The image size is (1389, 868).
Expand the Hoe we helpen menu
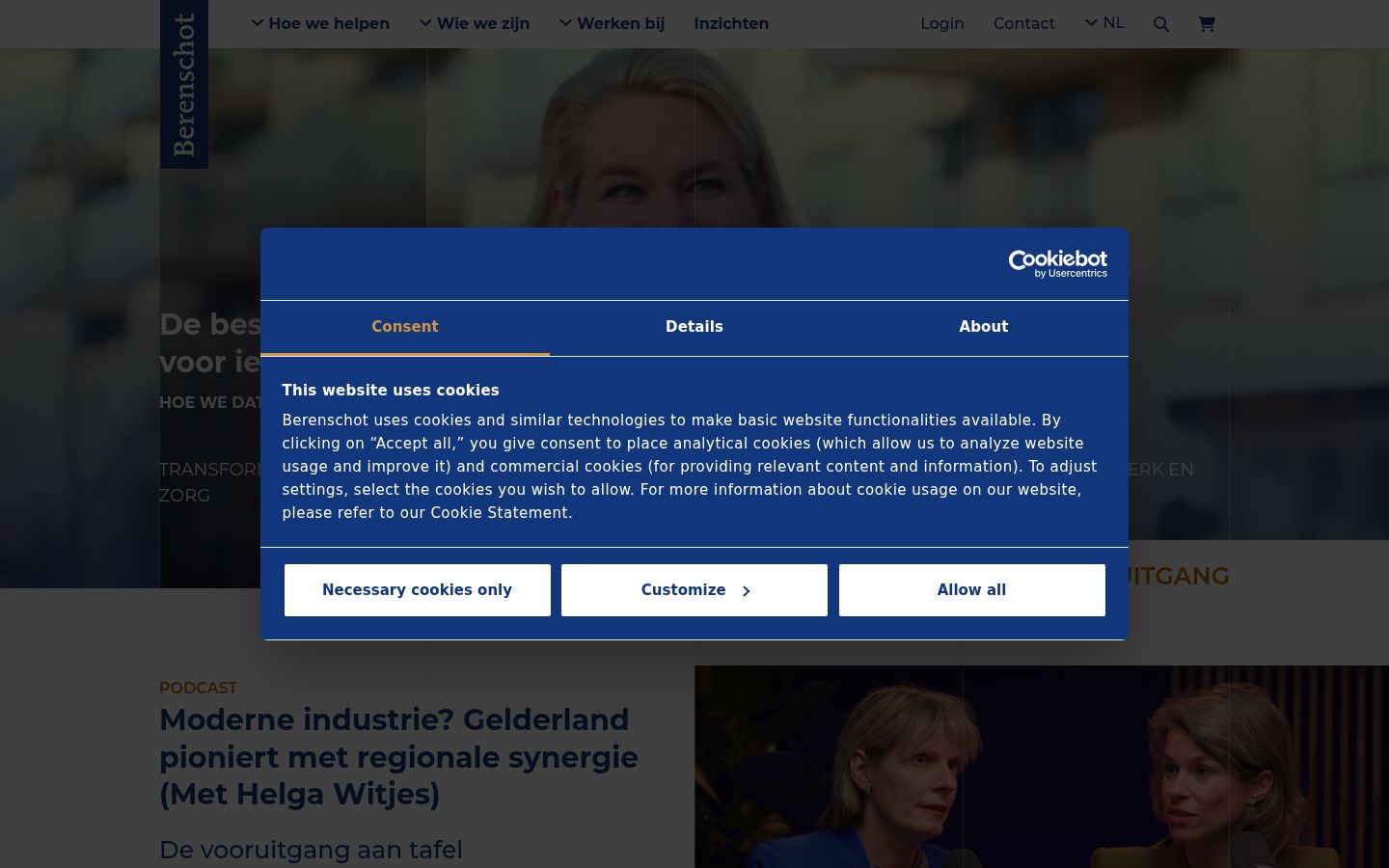(320, 23)
